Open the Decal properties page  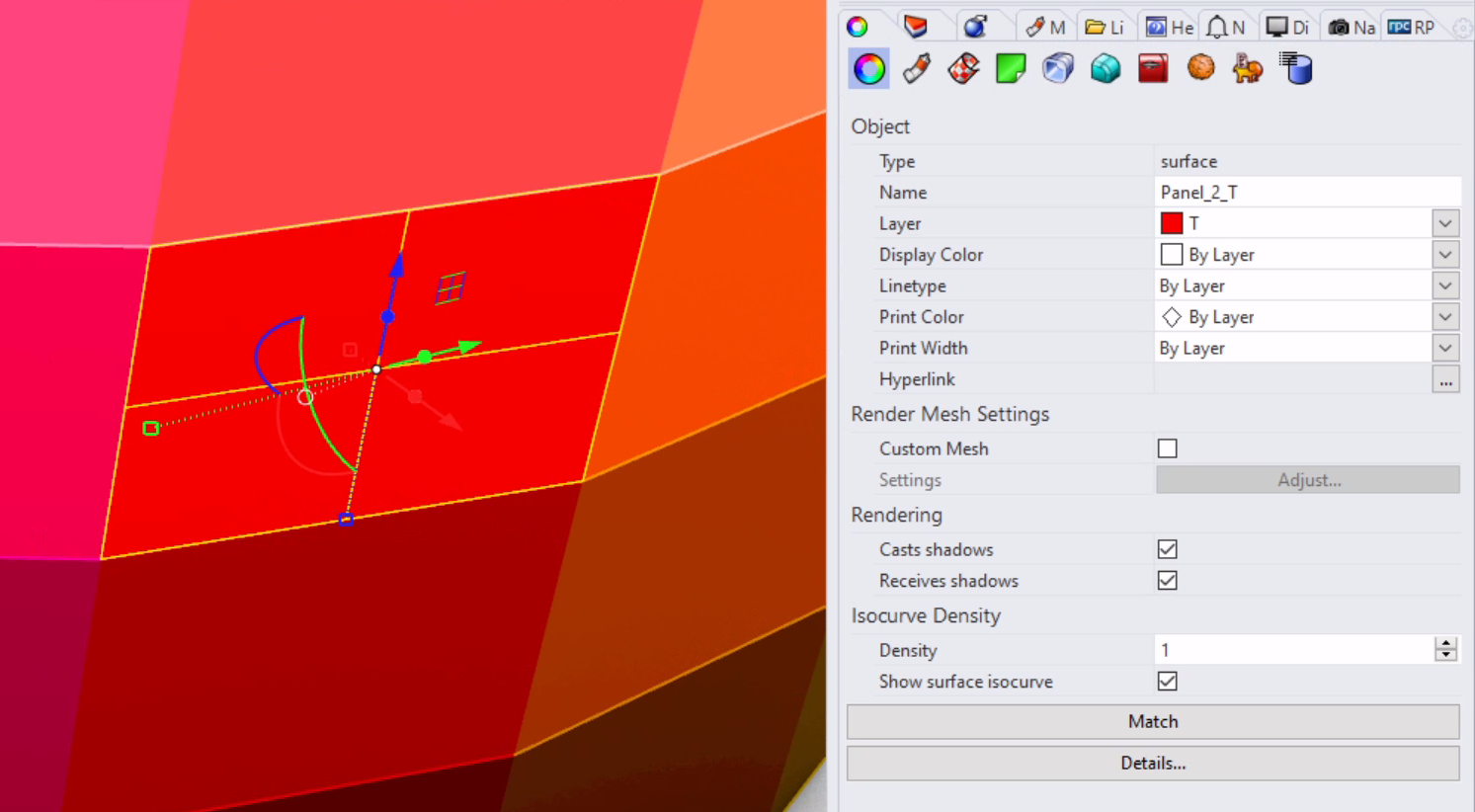click(1010, 67)
